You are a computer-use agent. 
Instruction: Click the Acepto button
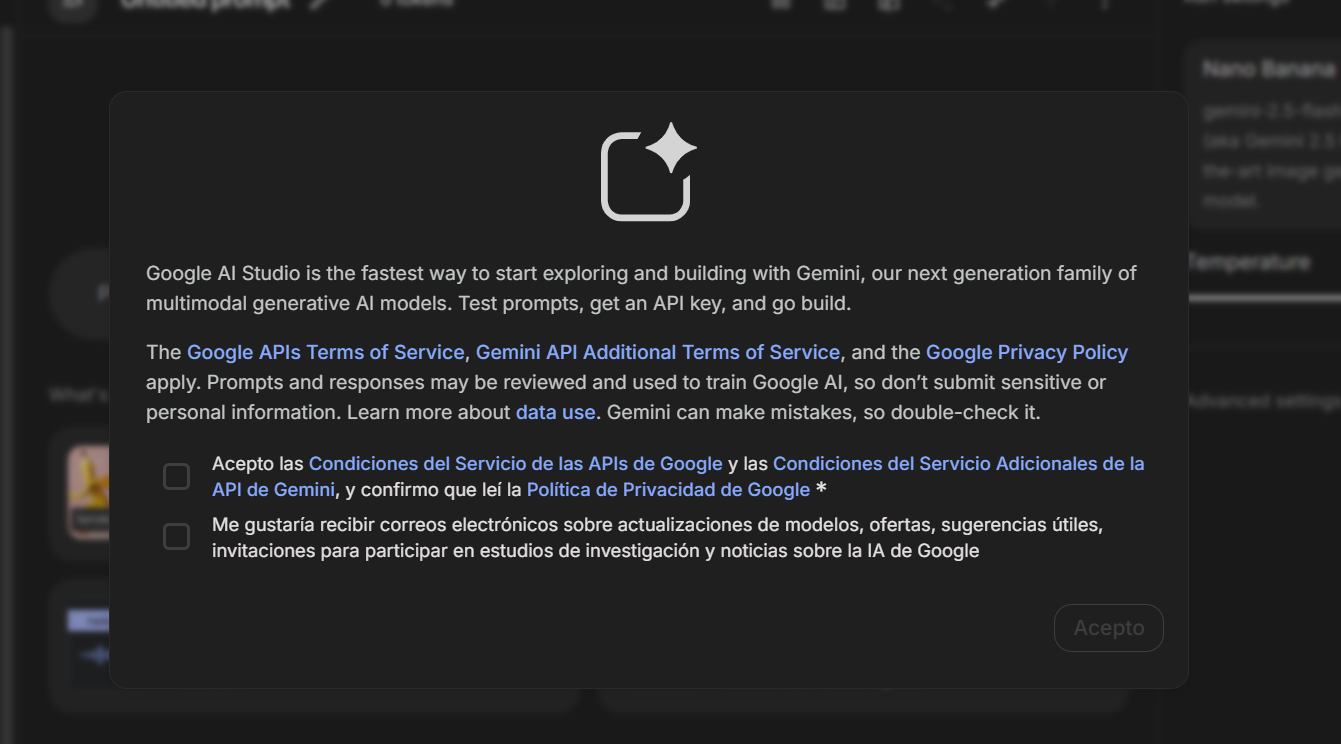coord(1108,628)
